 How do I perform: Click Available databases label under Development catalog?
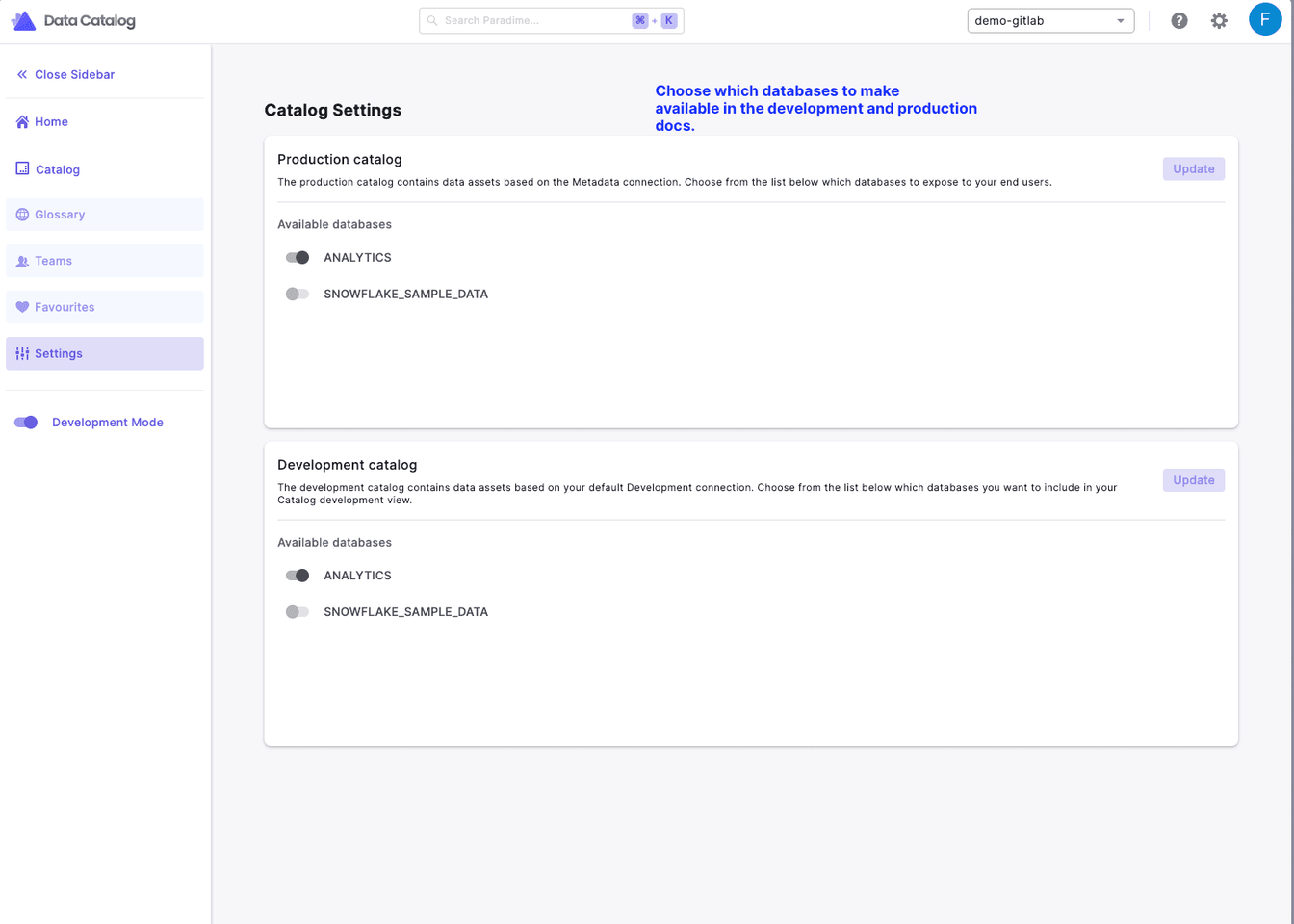pyautogui.click(x=334, y=542)
